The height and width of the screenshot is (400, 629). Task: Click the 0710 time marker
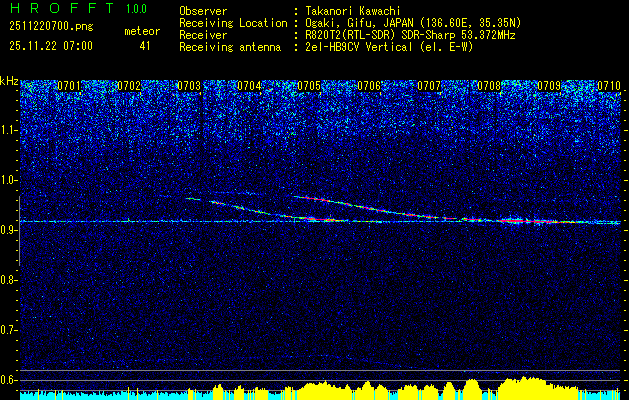609,86
